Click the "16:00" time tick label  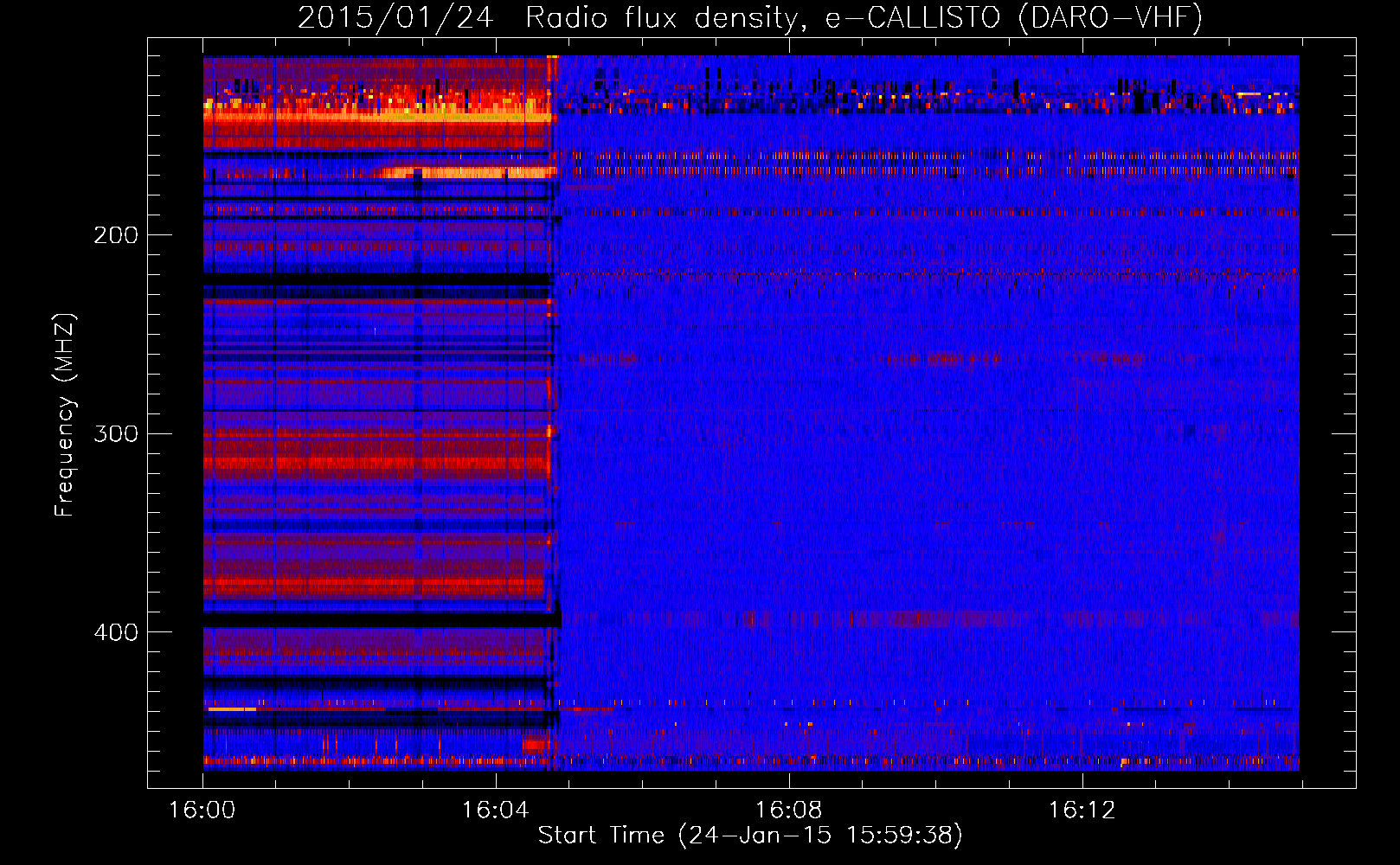202,811
